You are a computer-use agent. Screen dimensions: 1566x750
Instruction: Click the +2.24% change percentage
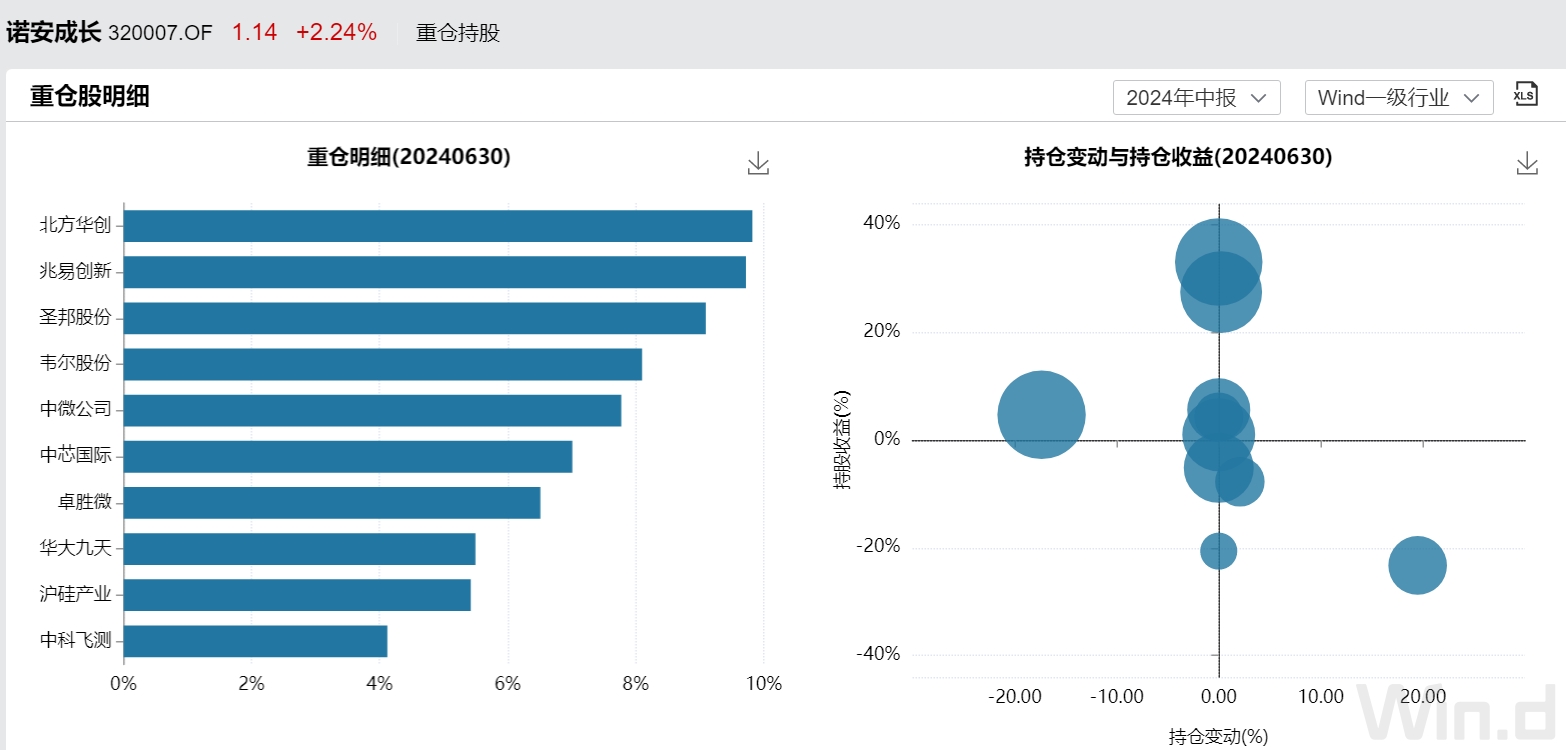(x=336, y=32)
